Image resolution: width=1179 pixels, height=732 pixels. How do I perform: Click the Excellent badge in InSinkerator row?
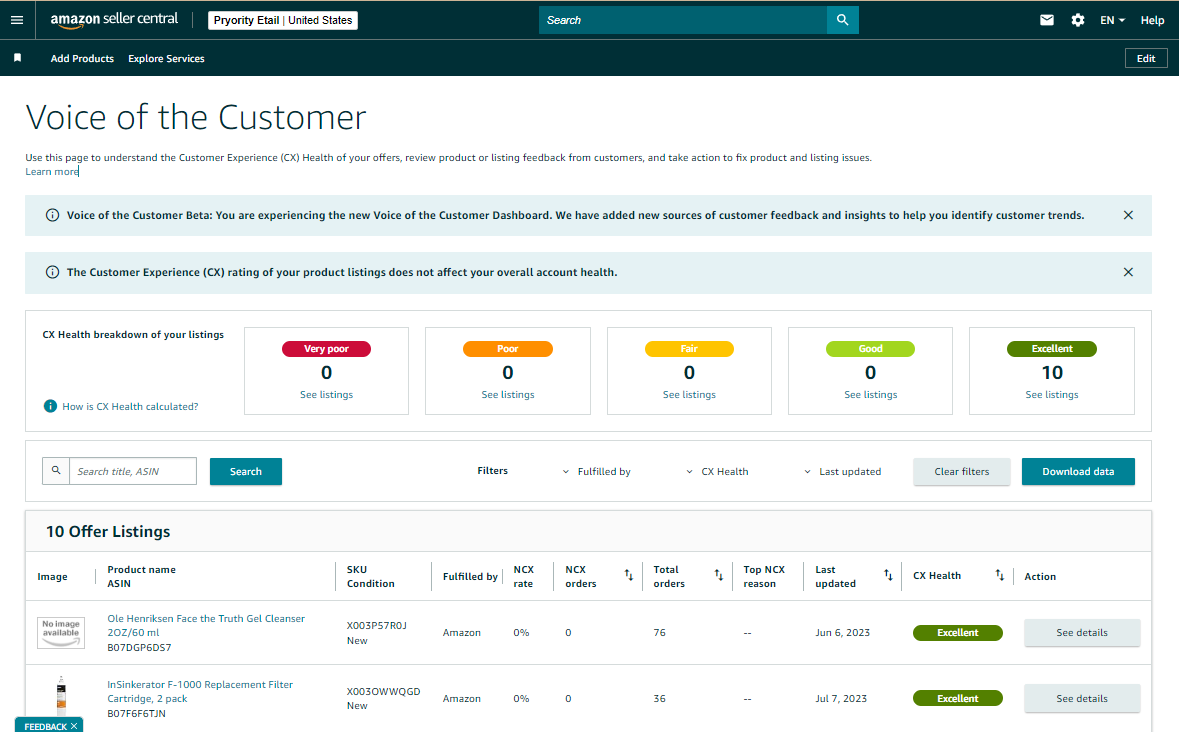pyautogui.click(x=957, y=698)
